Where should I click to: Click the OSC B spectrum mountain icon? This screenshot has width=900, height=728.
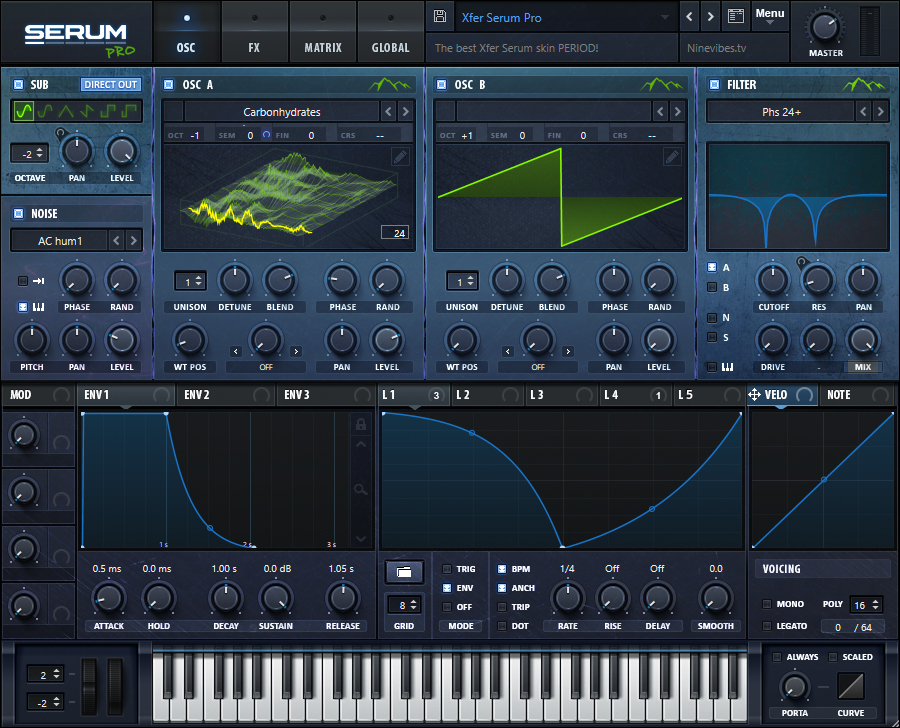coord(662,85)
